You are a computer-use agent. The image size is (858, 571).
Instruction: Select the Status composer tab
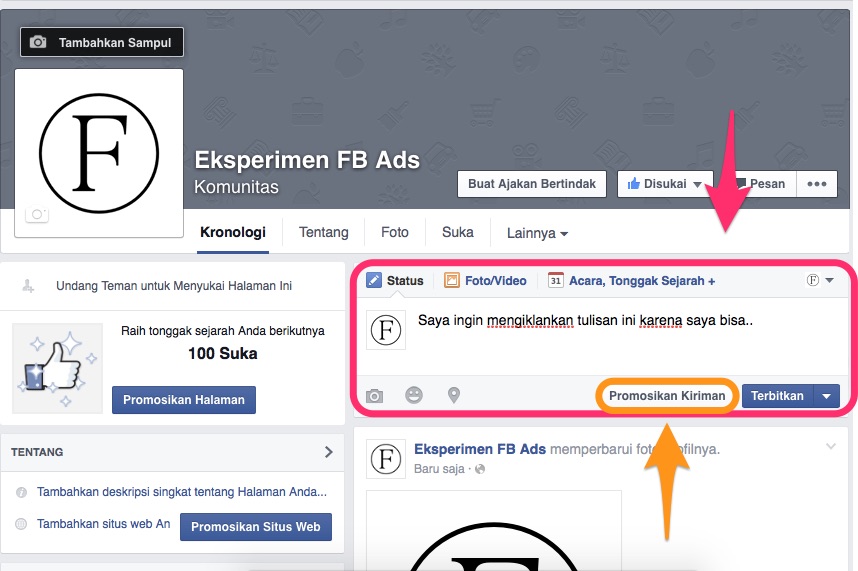(395, 281)
